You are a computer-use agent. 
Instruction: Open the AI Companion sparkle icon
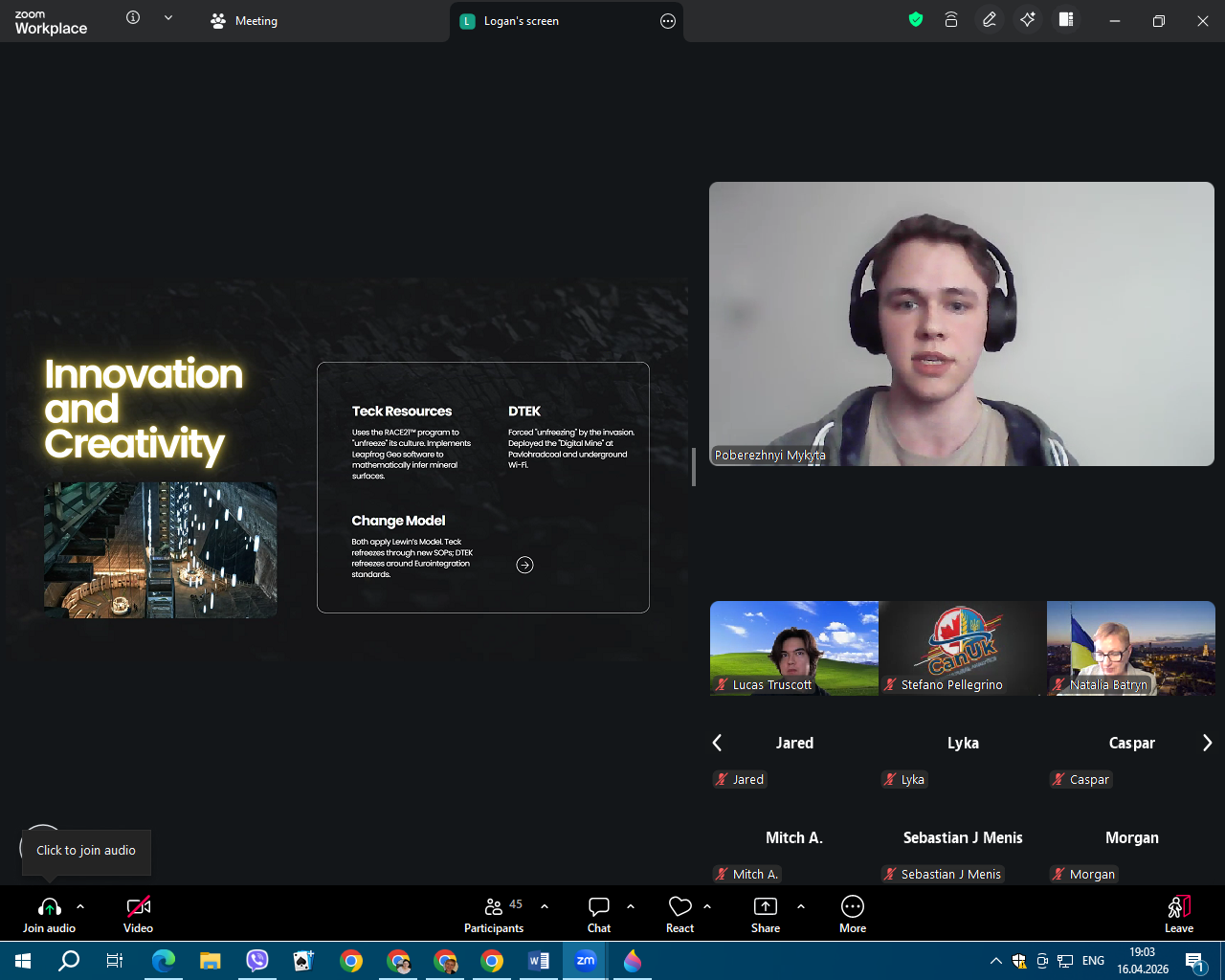tap(1028, 20)
